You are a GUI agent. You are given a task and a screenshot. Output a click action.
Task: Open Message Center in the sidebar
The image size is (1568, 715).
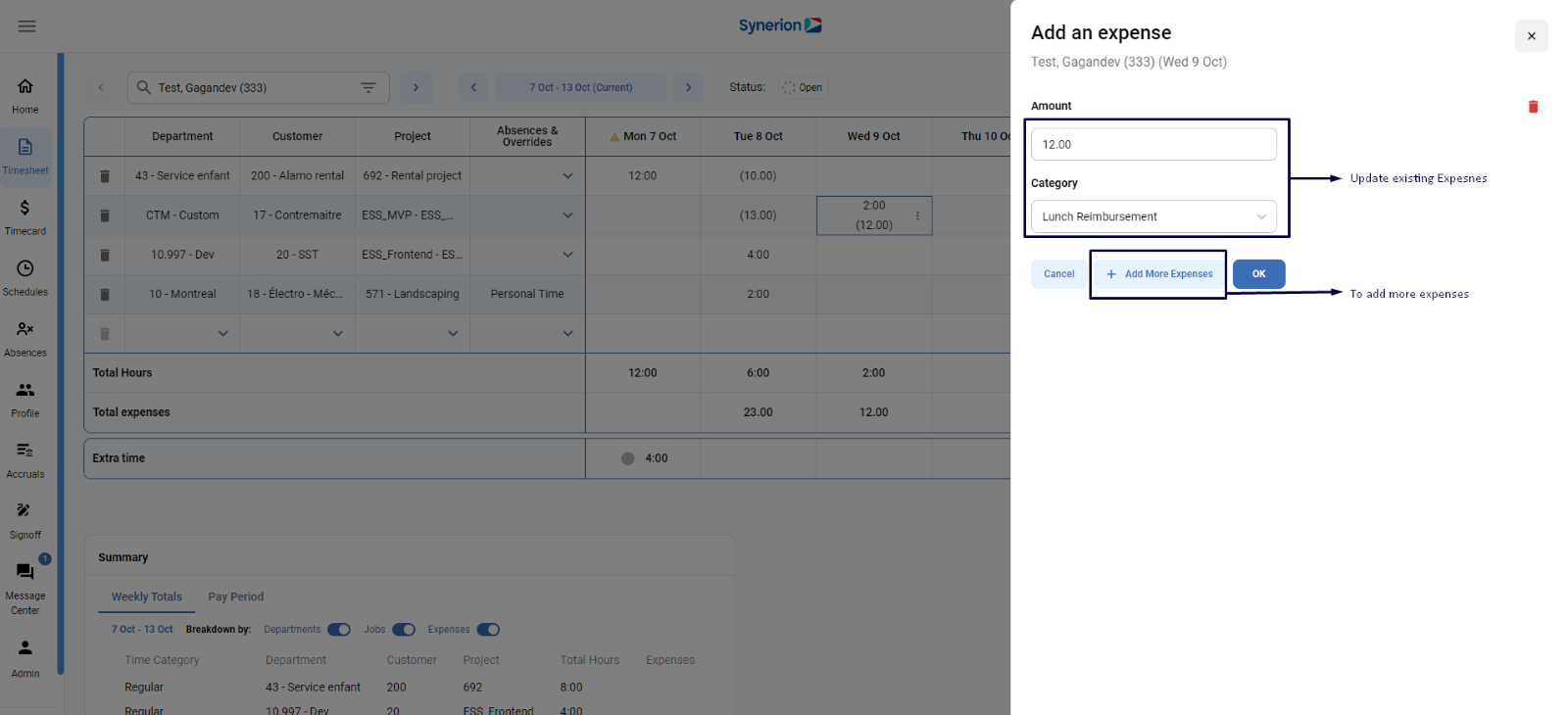25,588
